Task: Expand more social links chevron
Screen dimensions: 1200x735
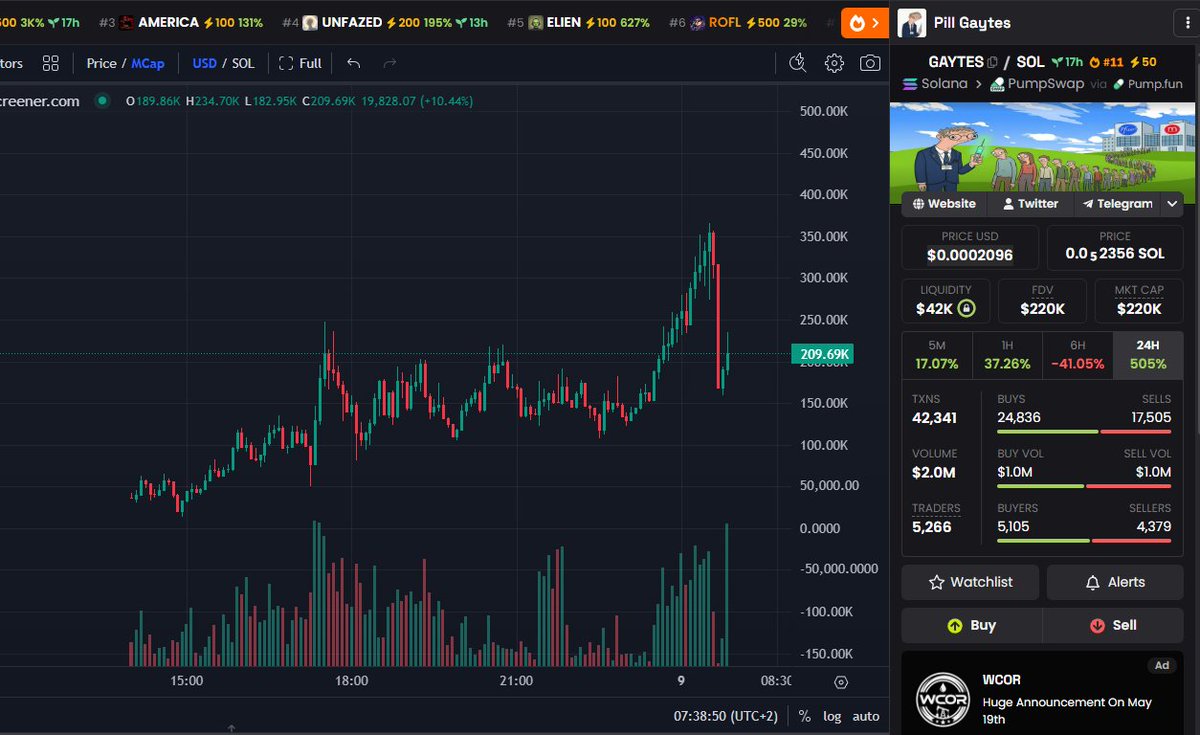Action: pyautogui.click(x=1172, y=204)
